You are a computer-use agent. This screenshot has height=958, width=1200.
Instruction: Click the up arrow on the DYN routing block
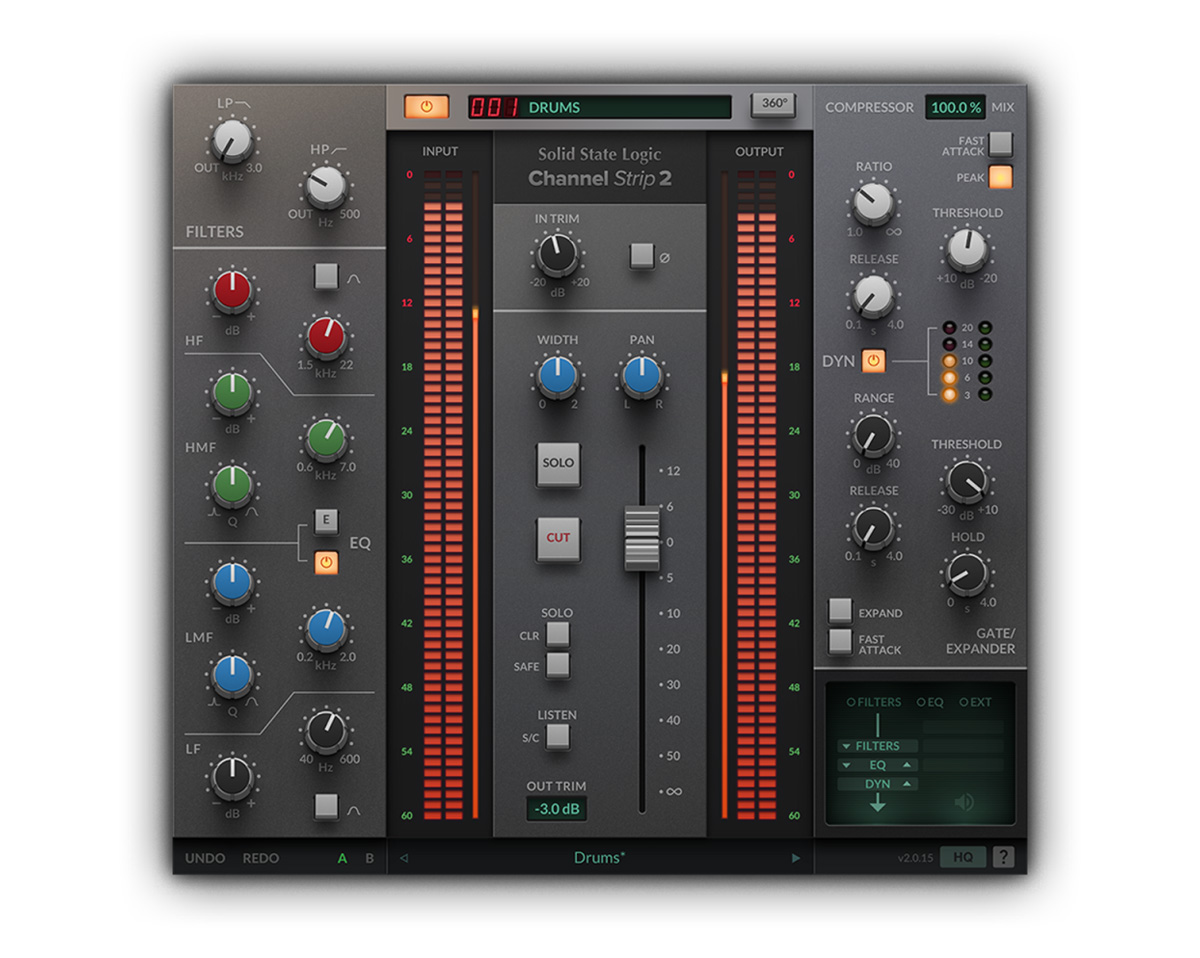pyautogui.click(x=907, y=784)
